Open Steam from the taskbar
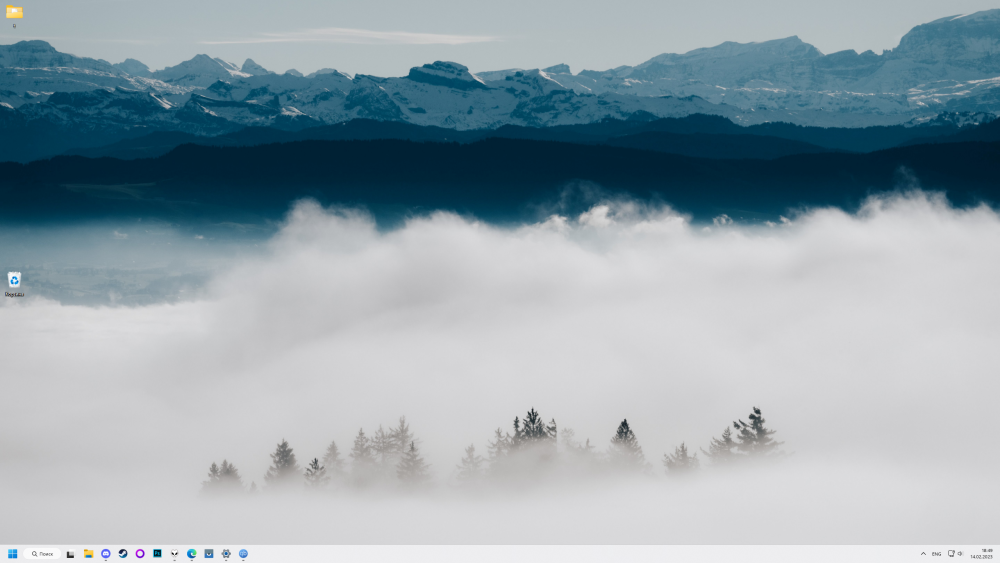This screenshot has height=563, width=1000. (123, 553)
